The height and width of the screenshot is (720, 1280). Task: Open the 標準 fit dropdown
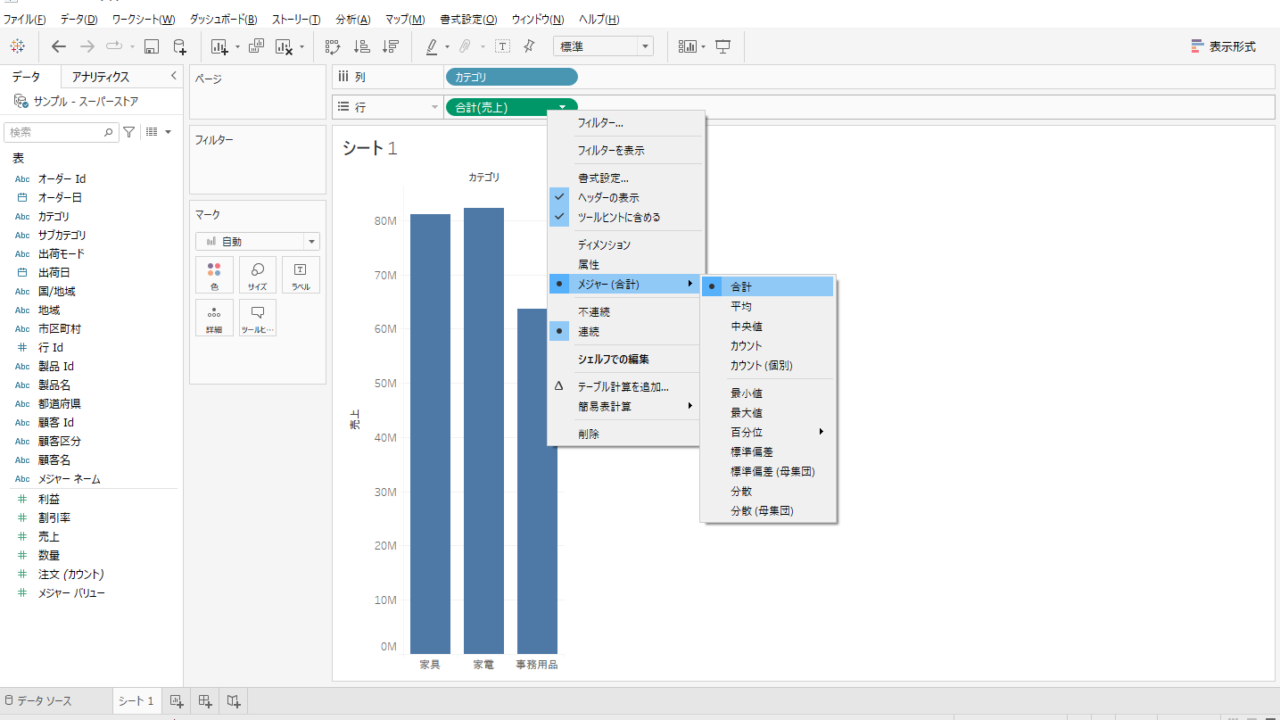604,46
